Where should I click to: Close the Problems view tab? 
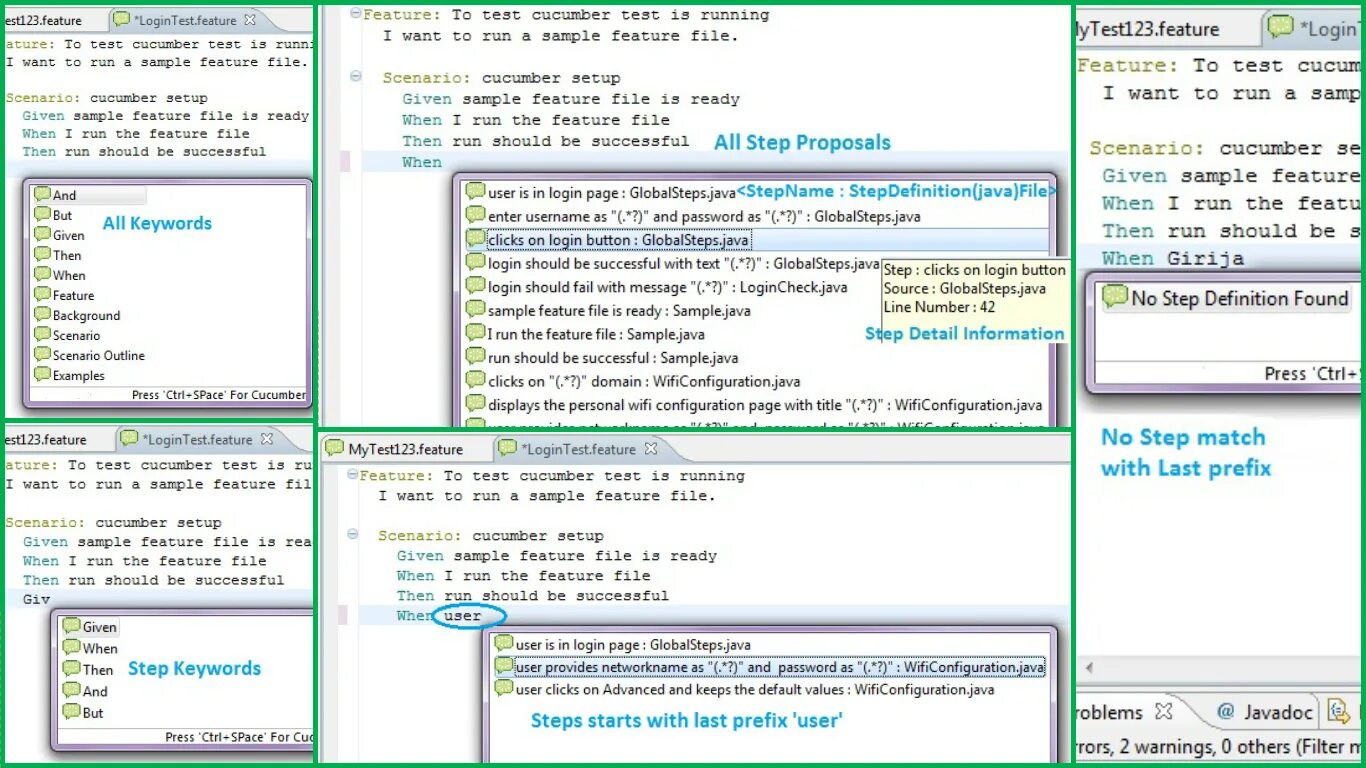(1163, 712)
